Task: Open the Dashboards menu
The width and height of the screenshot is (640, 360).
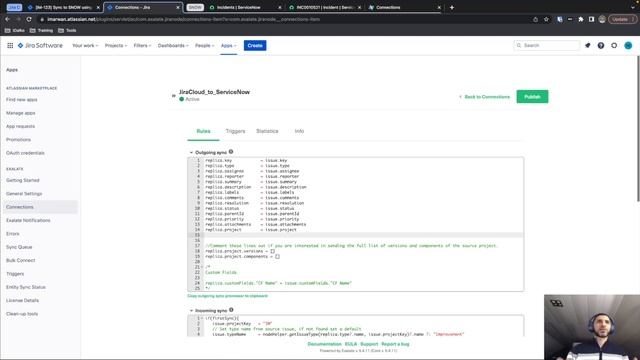Action: (173, 45)
